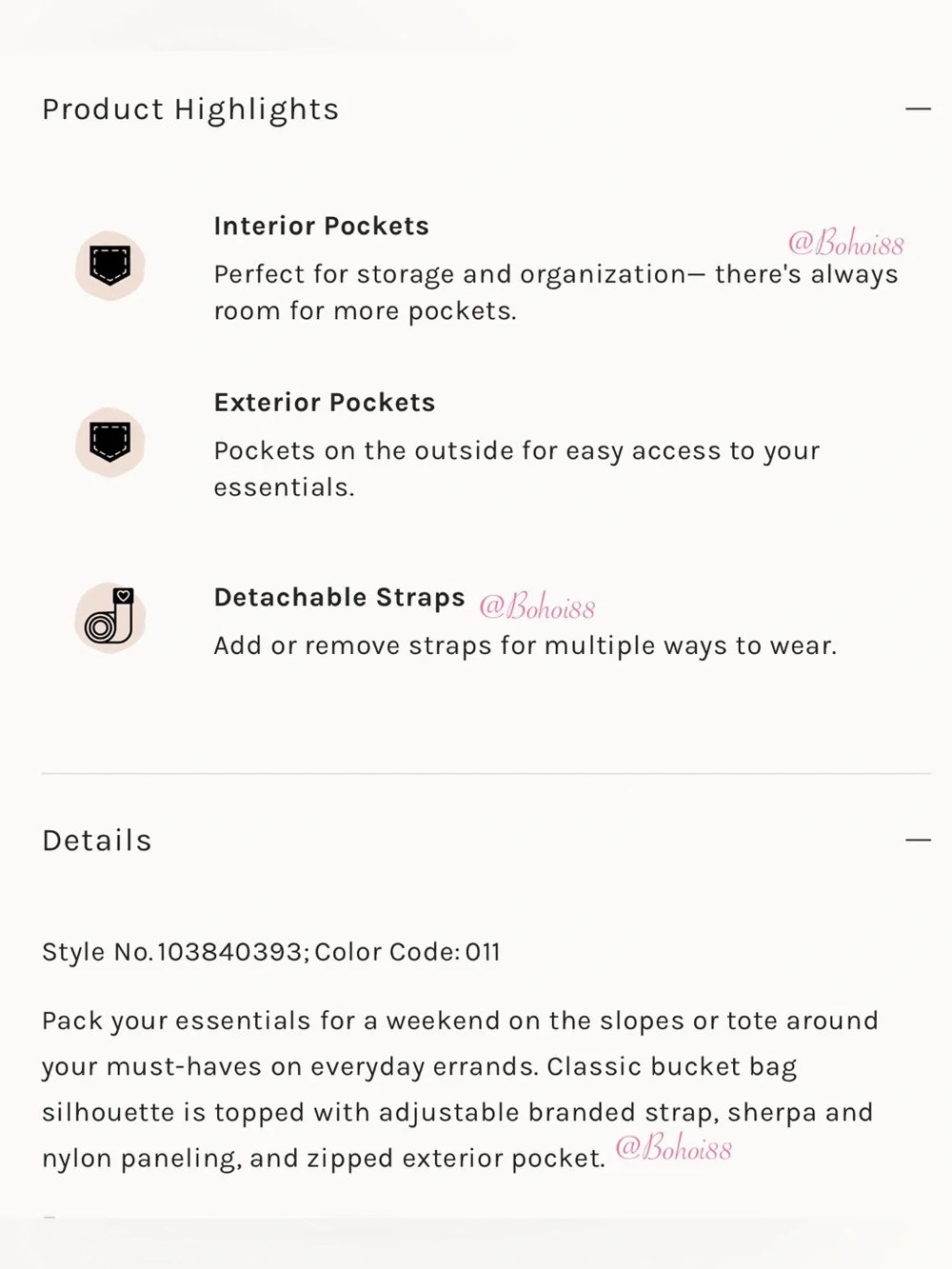The height and width of the screenshot is (1269, 952).
Task: Click the @Bohoi88 watermark after exterior pocket text
Action: pyautogui.click(x=673, y=1148)
